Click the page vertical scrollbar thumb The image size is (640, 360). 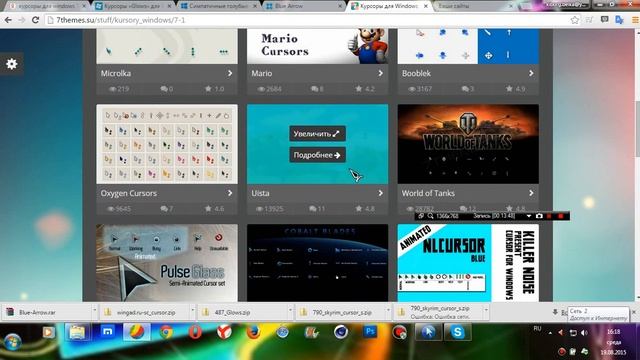click(637, 129)
